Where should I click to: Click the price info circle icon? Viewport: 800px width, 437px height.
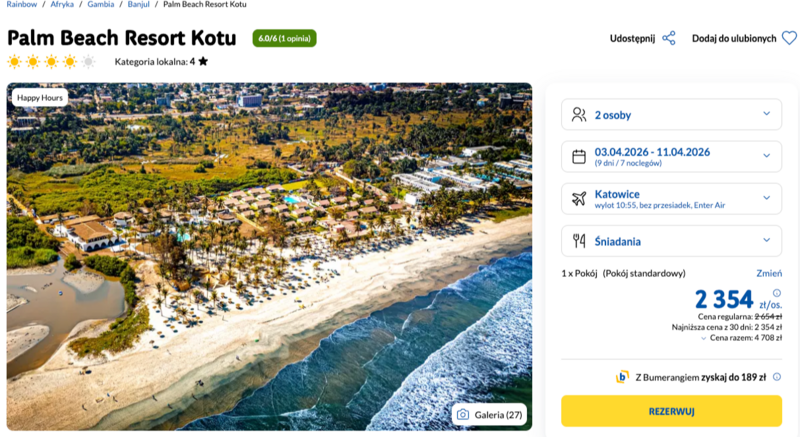[x=777, y=293]
